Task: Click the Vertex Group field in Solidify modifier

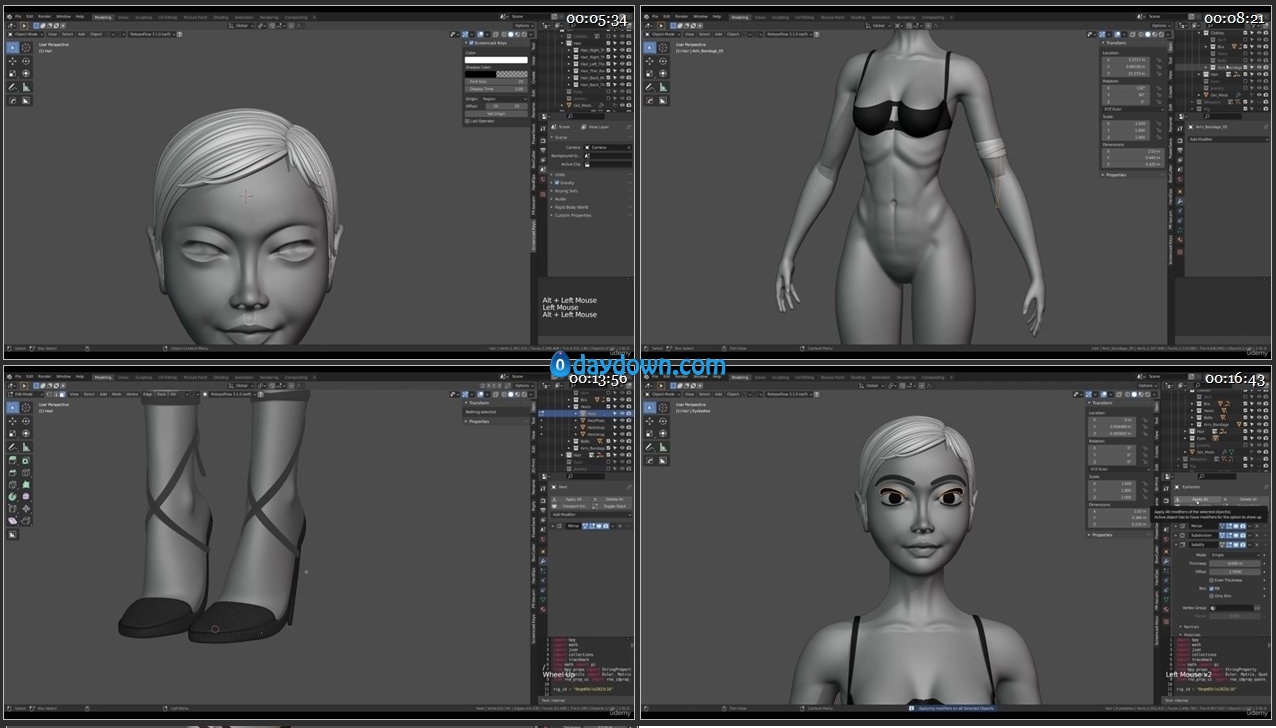Action: (x=1231, y=607)
